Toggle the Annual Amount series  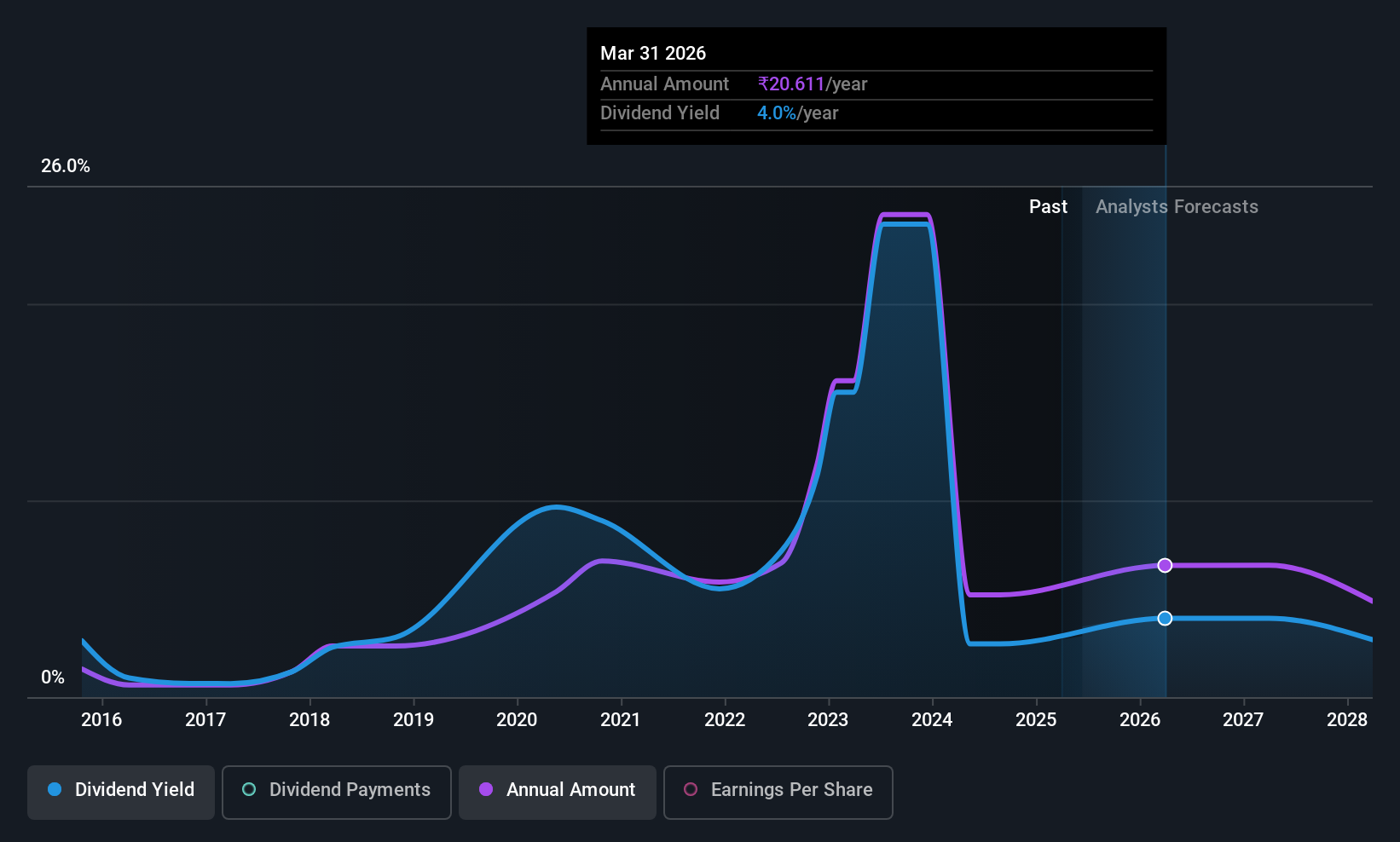[x=558, y=793]
